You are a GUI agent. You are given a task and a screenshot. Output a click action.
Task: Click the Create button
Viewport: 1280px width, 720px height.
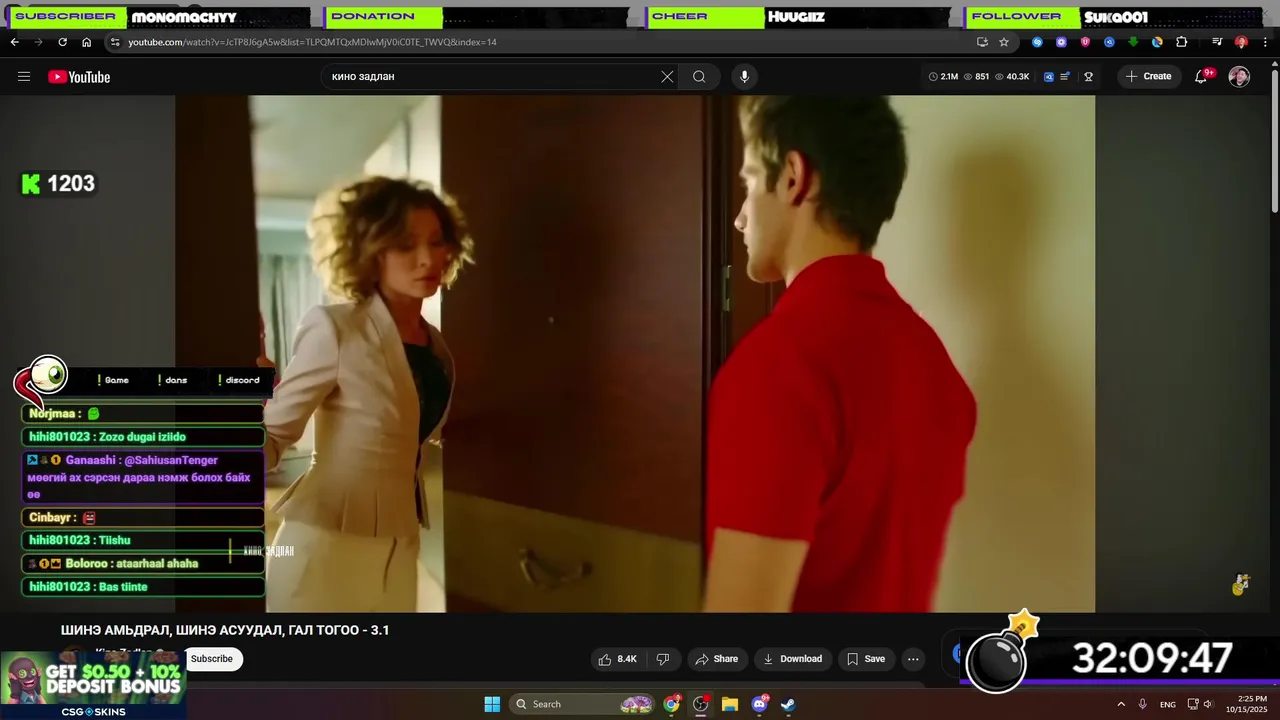click(1148, 76)
